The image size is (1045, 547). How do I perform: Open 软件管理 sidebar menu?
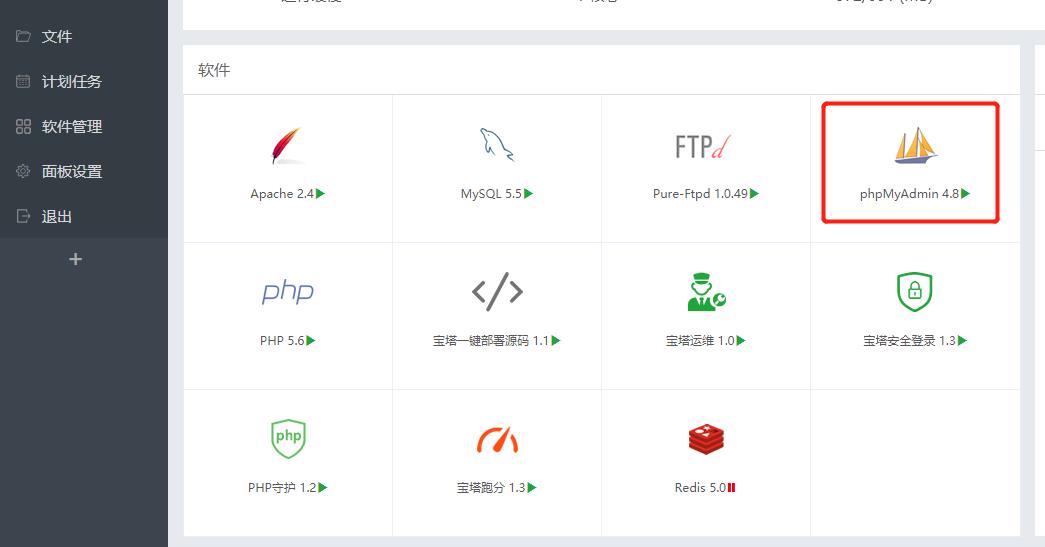point(71,127)
